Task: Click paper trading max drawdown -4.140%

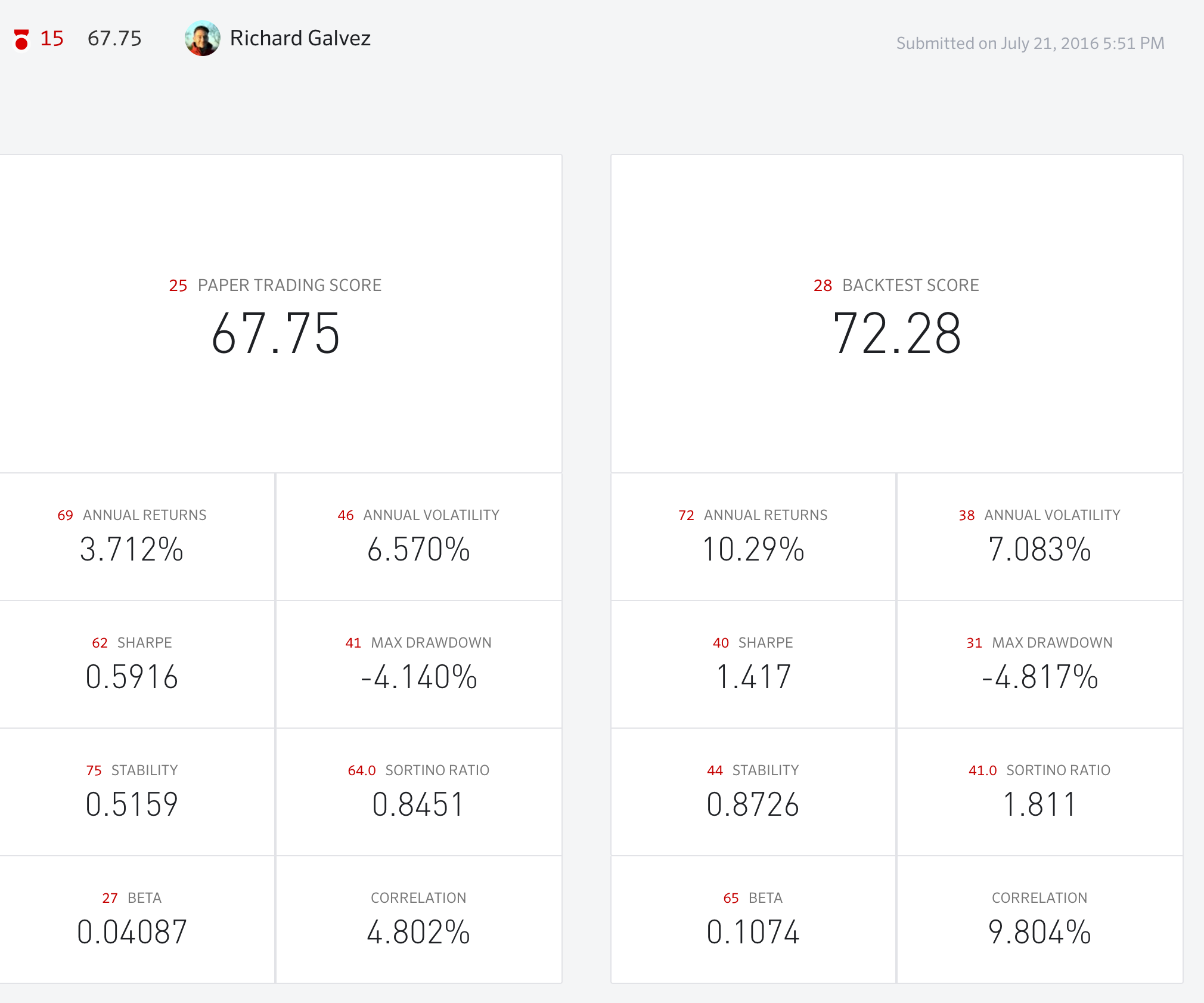Action: [x=418, y=664]
